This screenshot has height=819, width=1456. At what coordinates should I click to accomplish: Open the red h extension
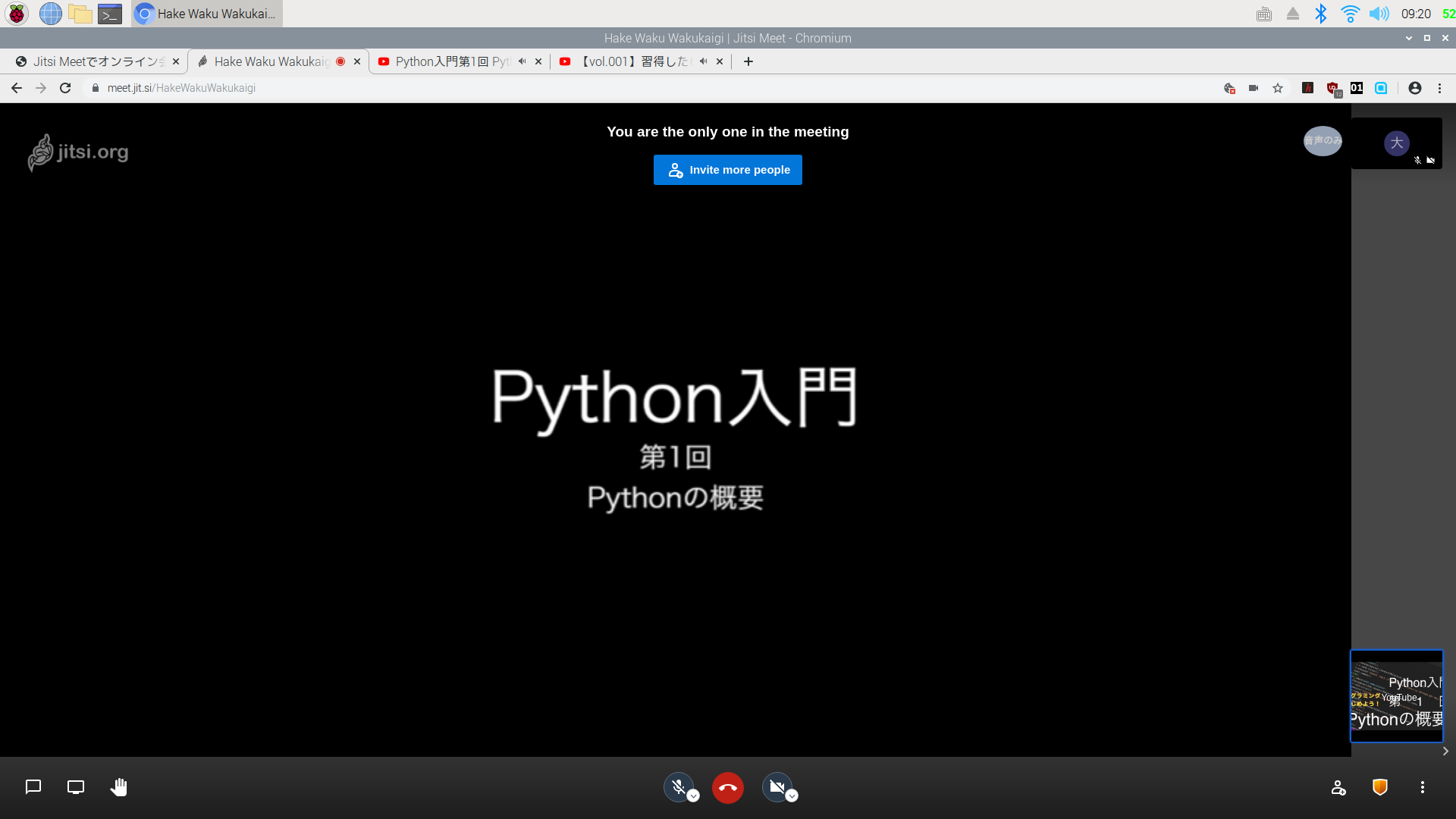point(1308,88)
